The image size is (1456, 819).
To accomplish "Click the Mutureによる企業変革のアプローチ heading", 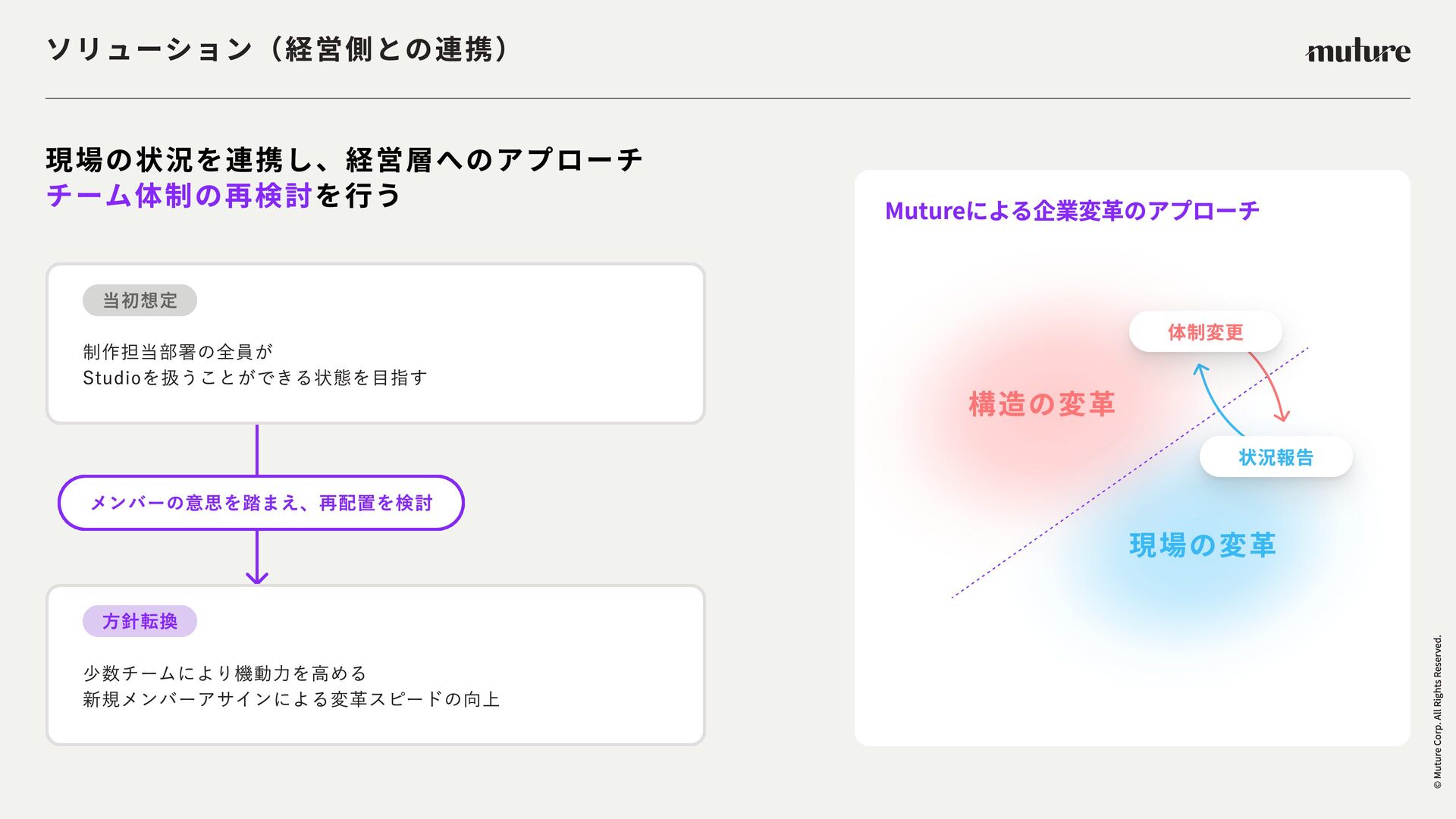I will (1072, 211).
